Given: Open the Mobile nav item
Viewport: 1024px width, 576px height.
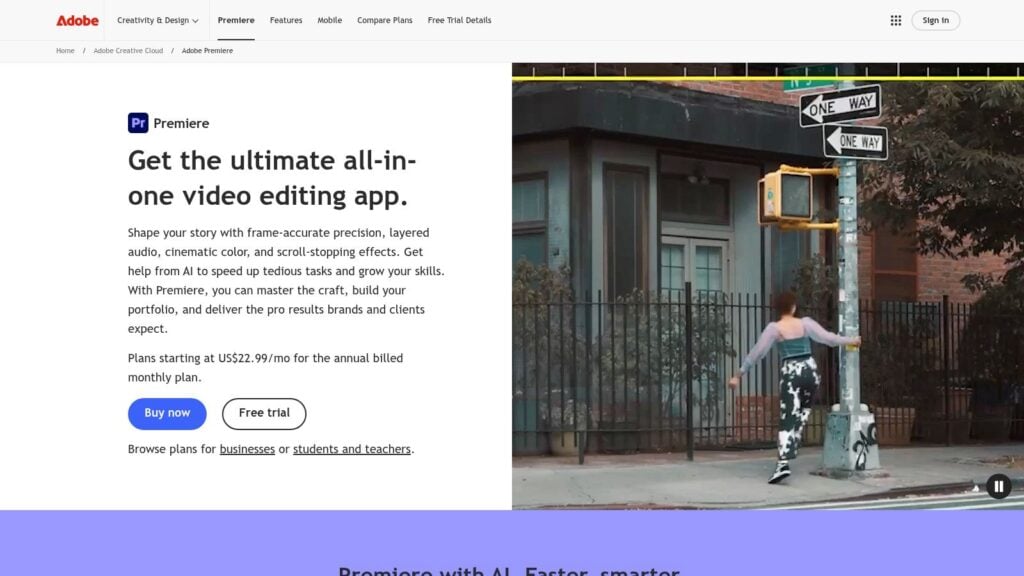Looking at the screenshot, I should point(329,20).
